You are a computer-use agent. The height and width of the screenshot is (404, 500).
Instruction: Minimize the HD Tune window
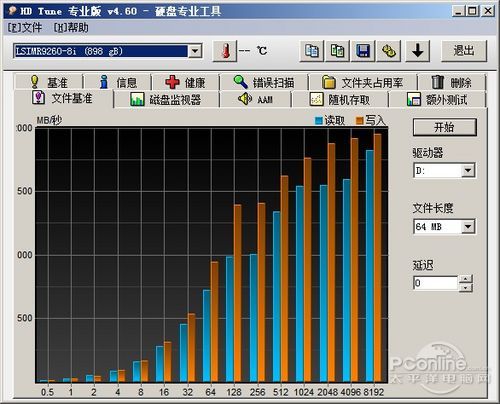pos(458,11)
